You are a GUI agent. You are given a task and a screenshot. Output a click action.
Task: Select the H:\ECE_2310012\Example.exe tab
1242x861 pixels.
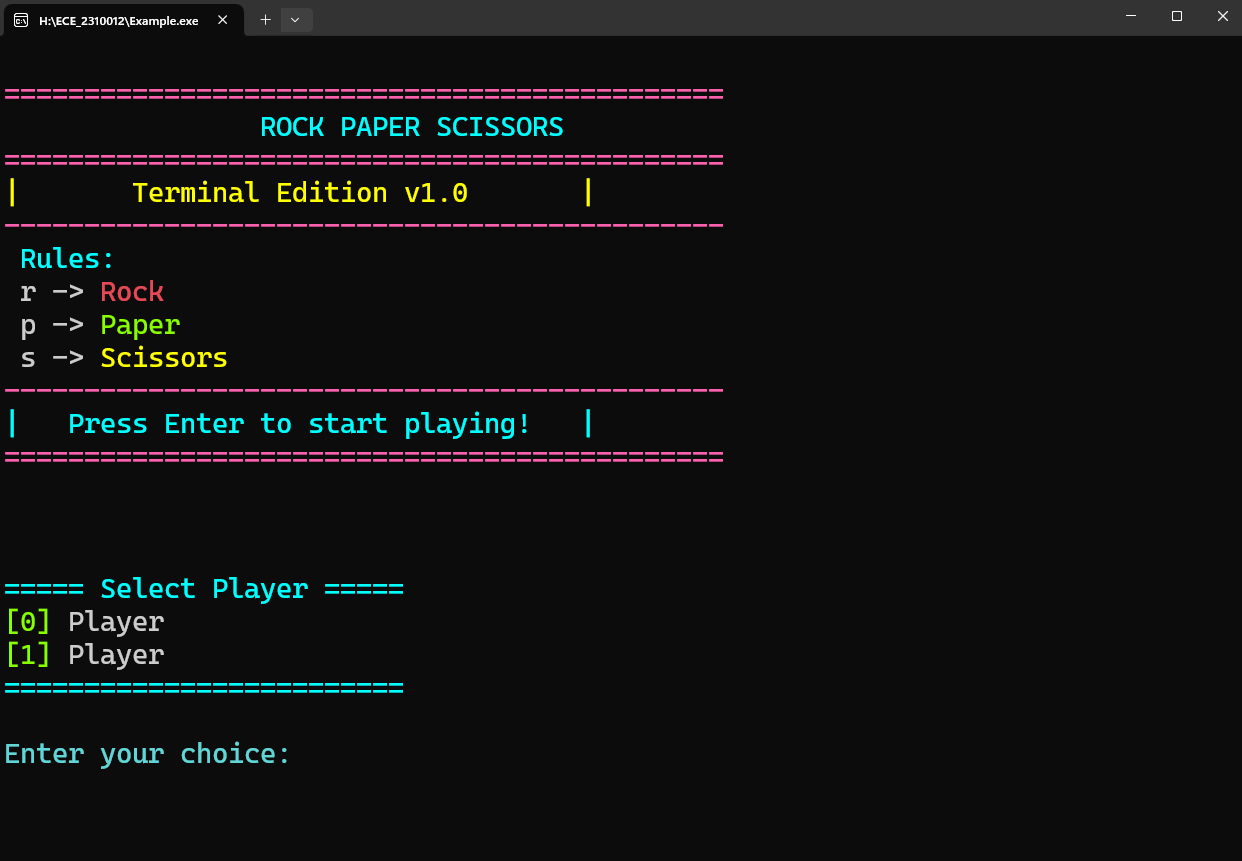118,19
